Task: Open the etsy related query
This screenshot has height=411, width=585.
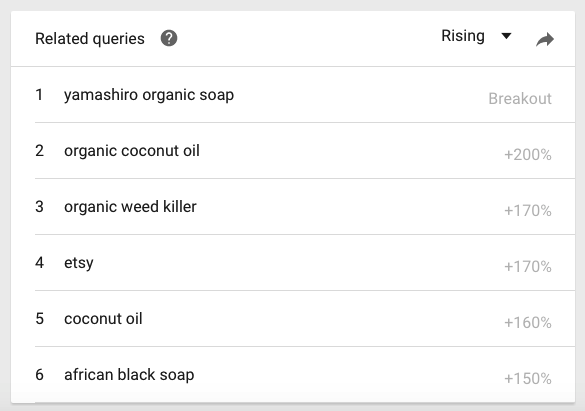Action: coord(79,263)
